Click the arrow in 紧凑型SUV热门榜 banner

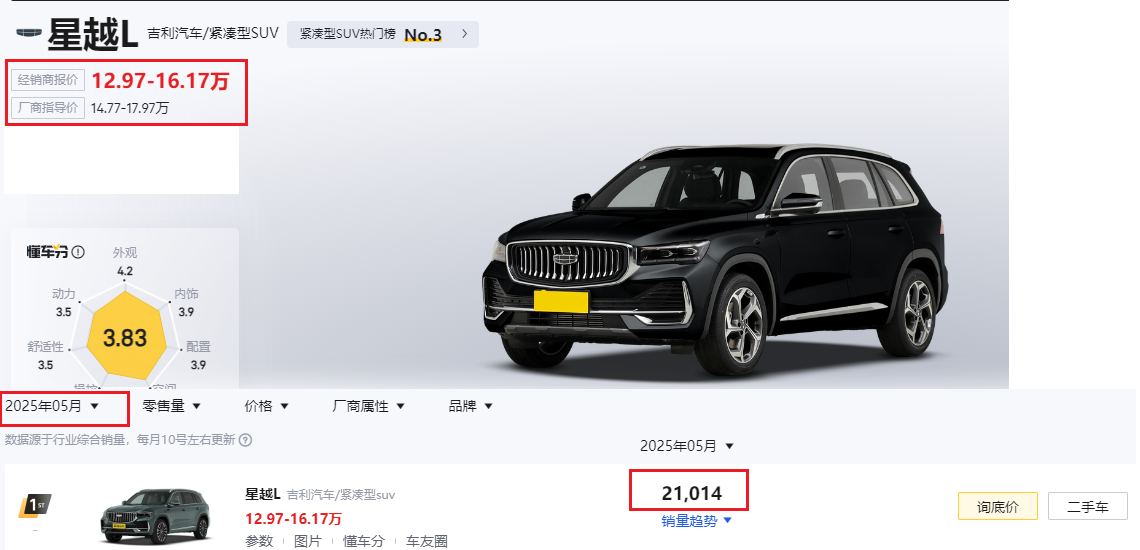[465, 33]
